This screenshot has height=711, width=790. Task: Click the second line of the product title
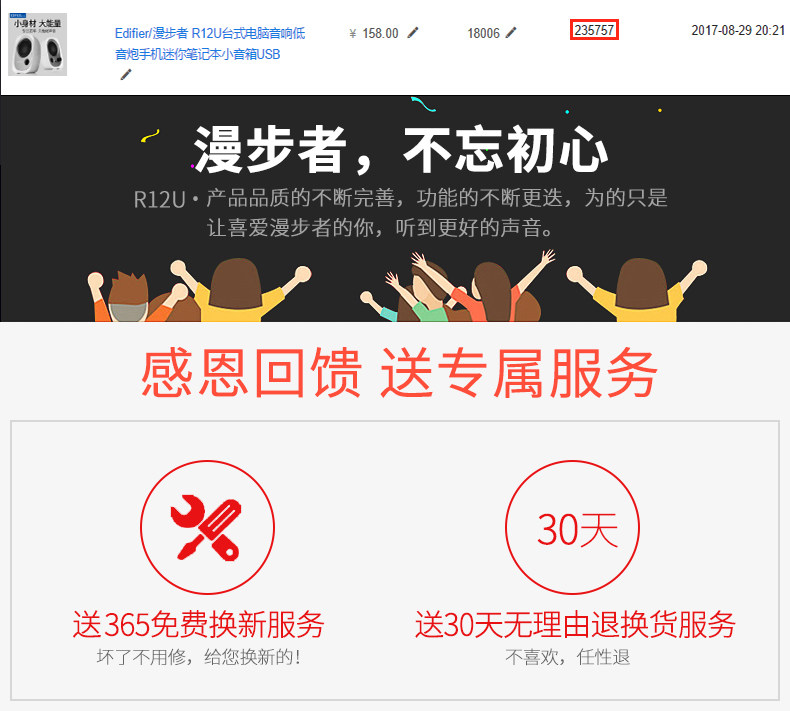[198, 54]
